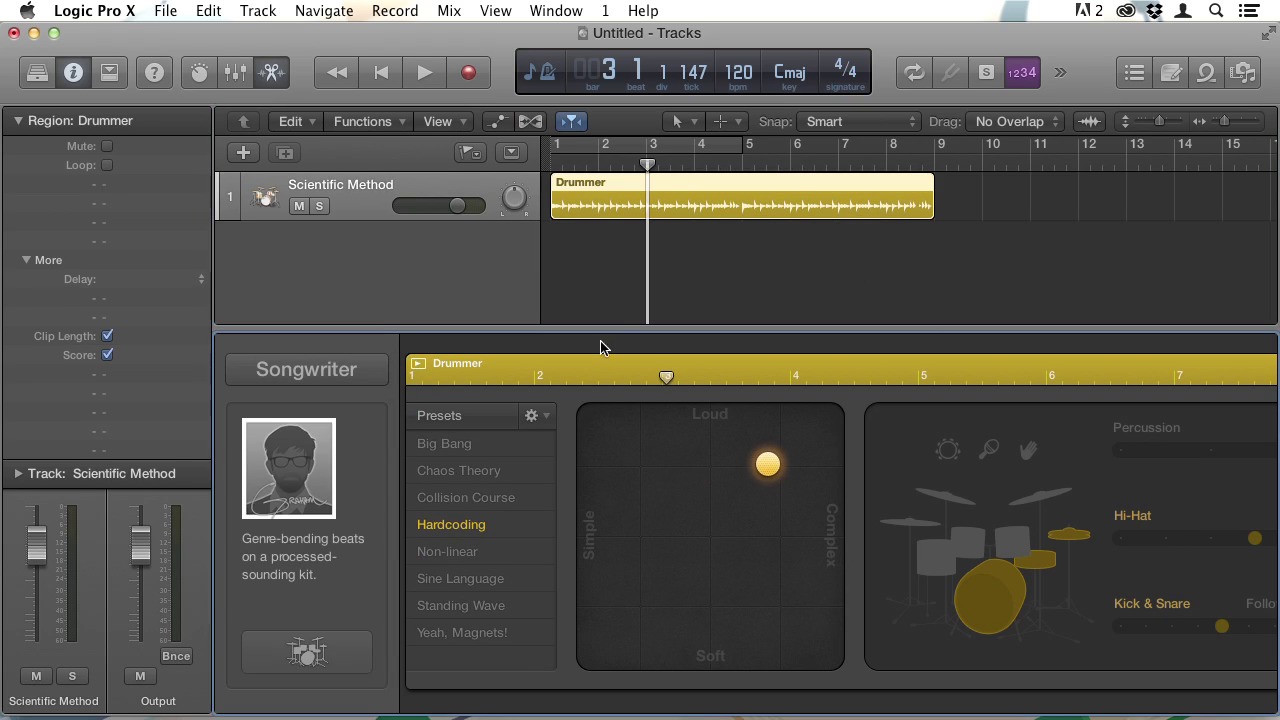Click the Bnce bounce button
This screenshot has height=720, width=1280.
[x=176, y=656]
